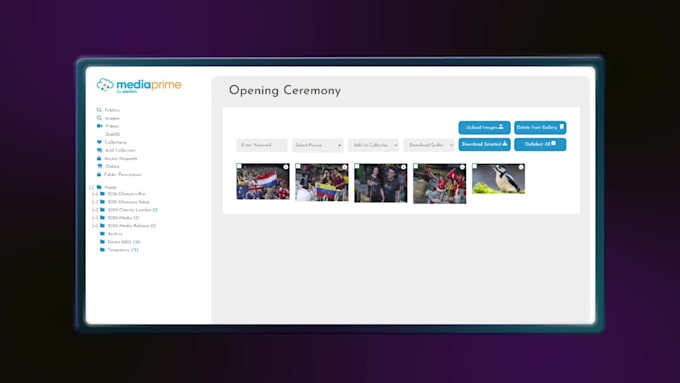680x383 pixels.
Task: Open the Download Gallery dropdown
Action: pyautogui.click(x=428, y=145)
